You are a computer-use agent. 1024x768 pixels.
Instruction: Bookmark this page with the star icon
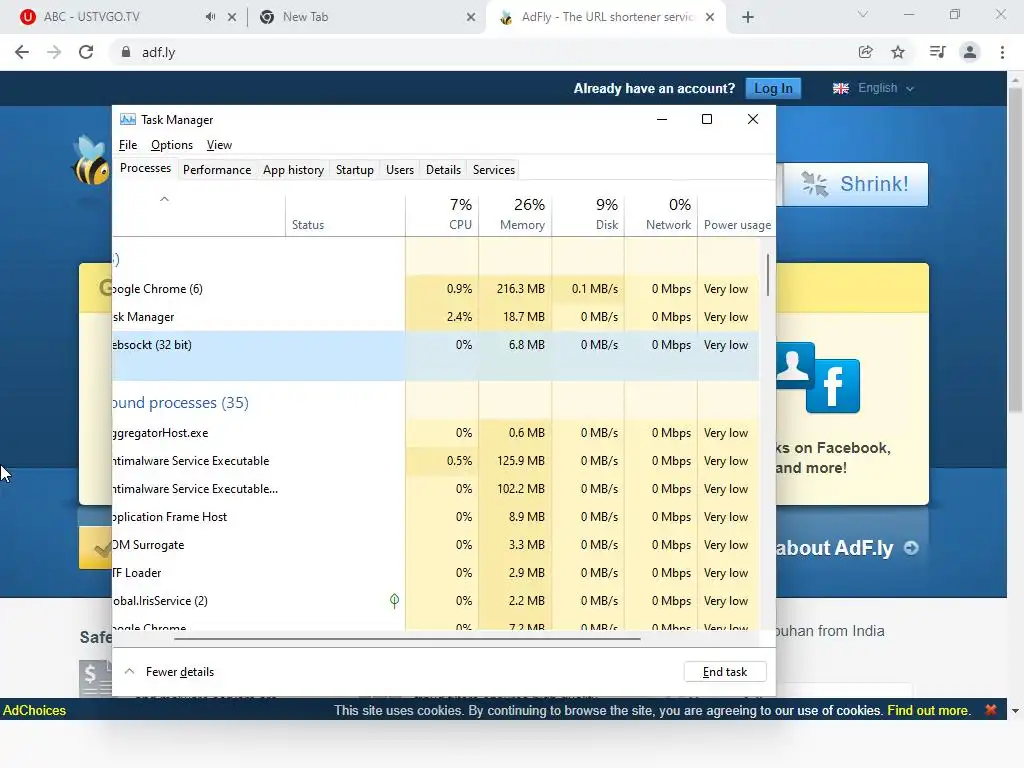coord(898,52)
